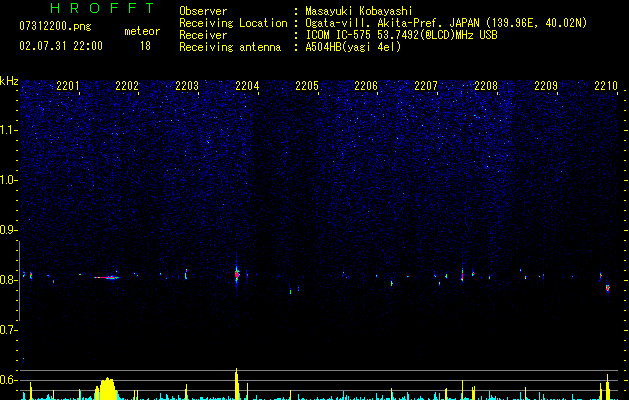The width and height of the screenshot is (629, 400).
Task: Click the long horizontal meteor echo near 2202
Action: tap(107, 277)
